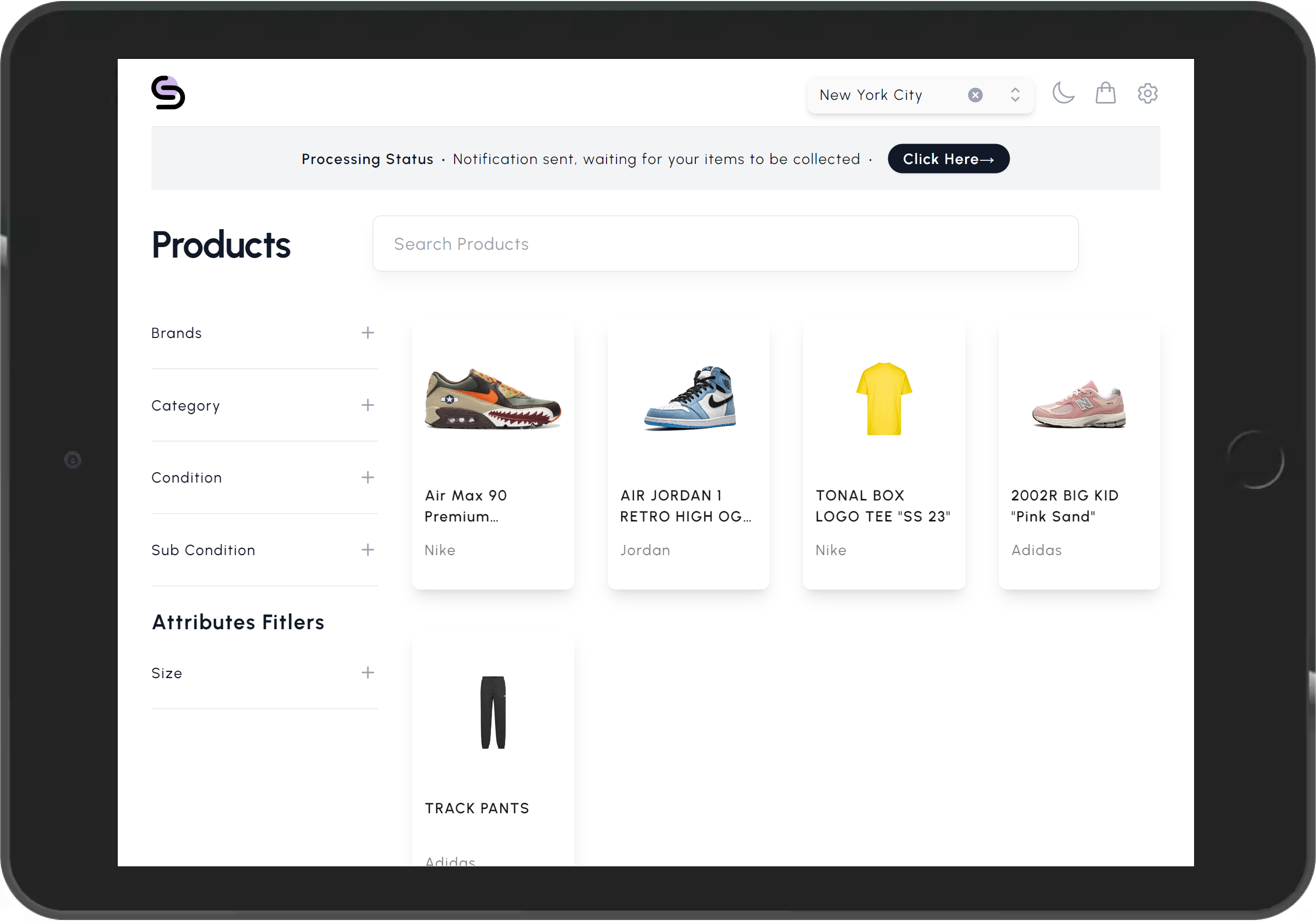
Task: Expand the Condition filter
Action: [367, 477]
